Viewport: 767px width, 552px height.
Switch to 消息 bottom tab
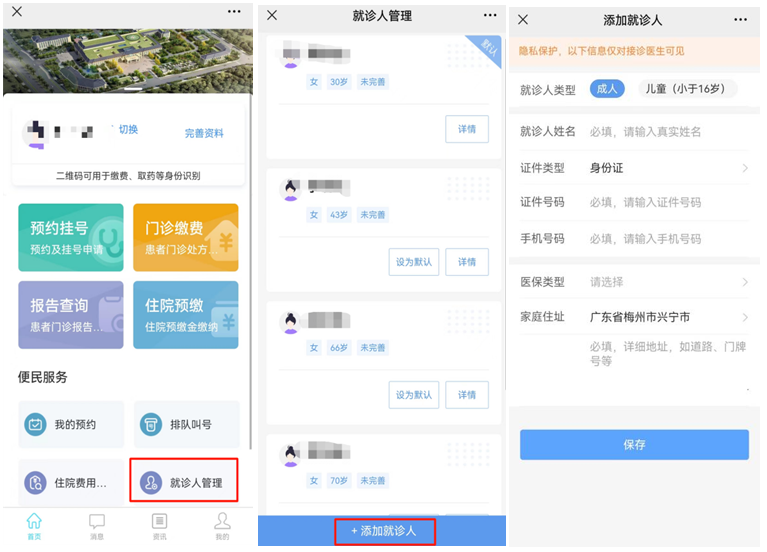(97, 527)
